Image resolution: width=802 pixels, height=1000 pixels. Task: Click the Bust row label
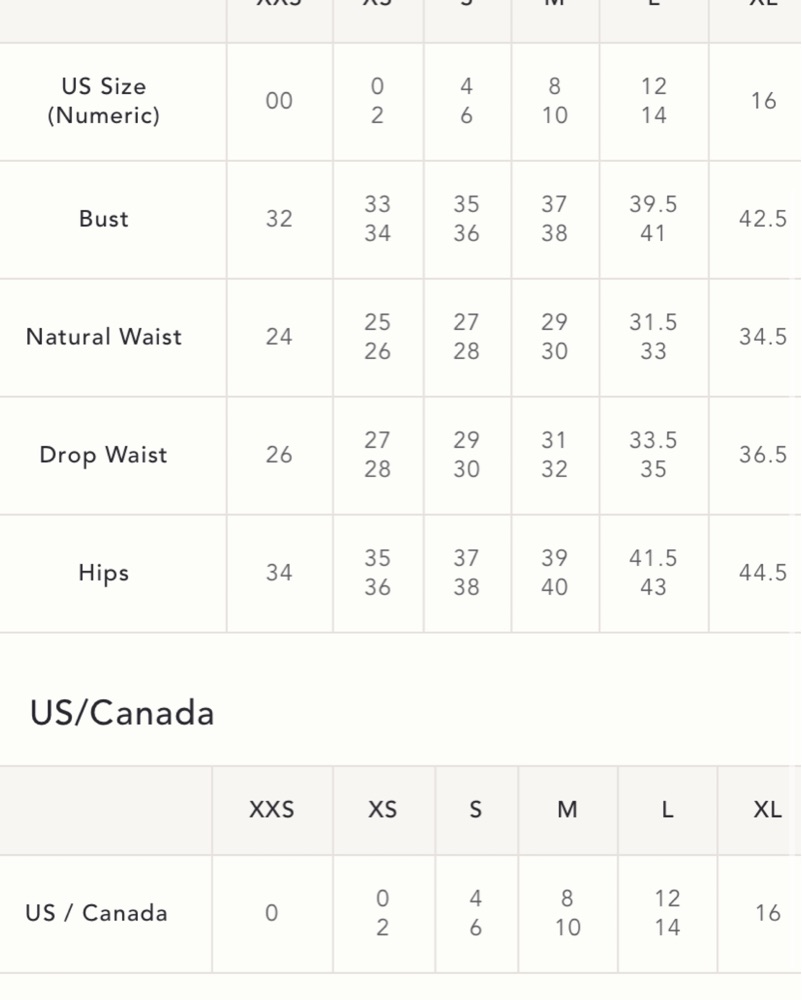tap(104, 219)
